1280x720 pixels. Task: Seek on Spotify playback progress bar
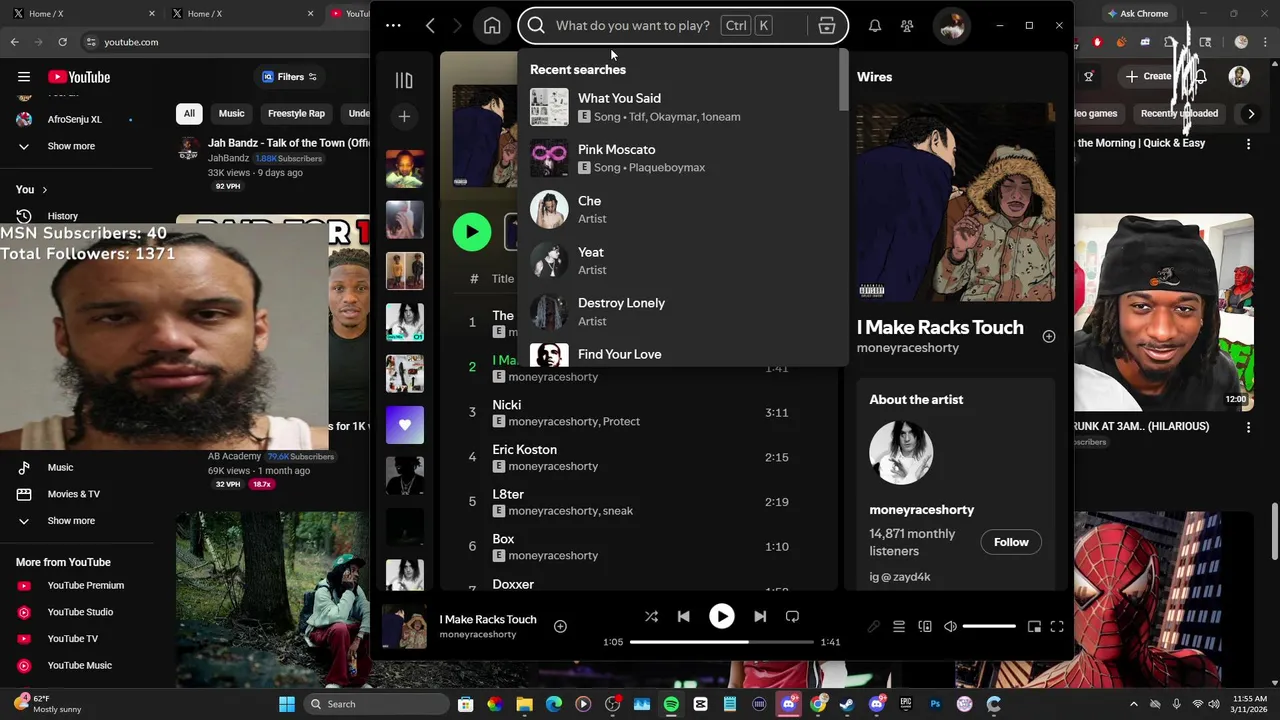pos(721,642)
